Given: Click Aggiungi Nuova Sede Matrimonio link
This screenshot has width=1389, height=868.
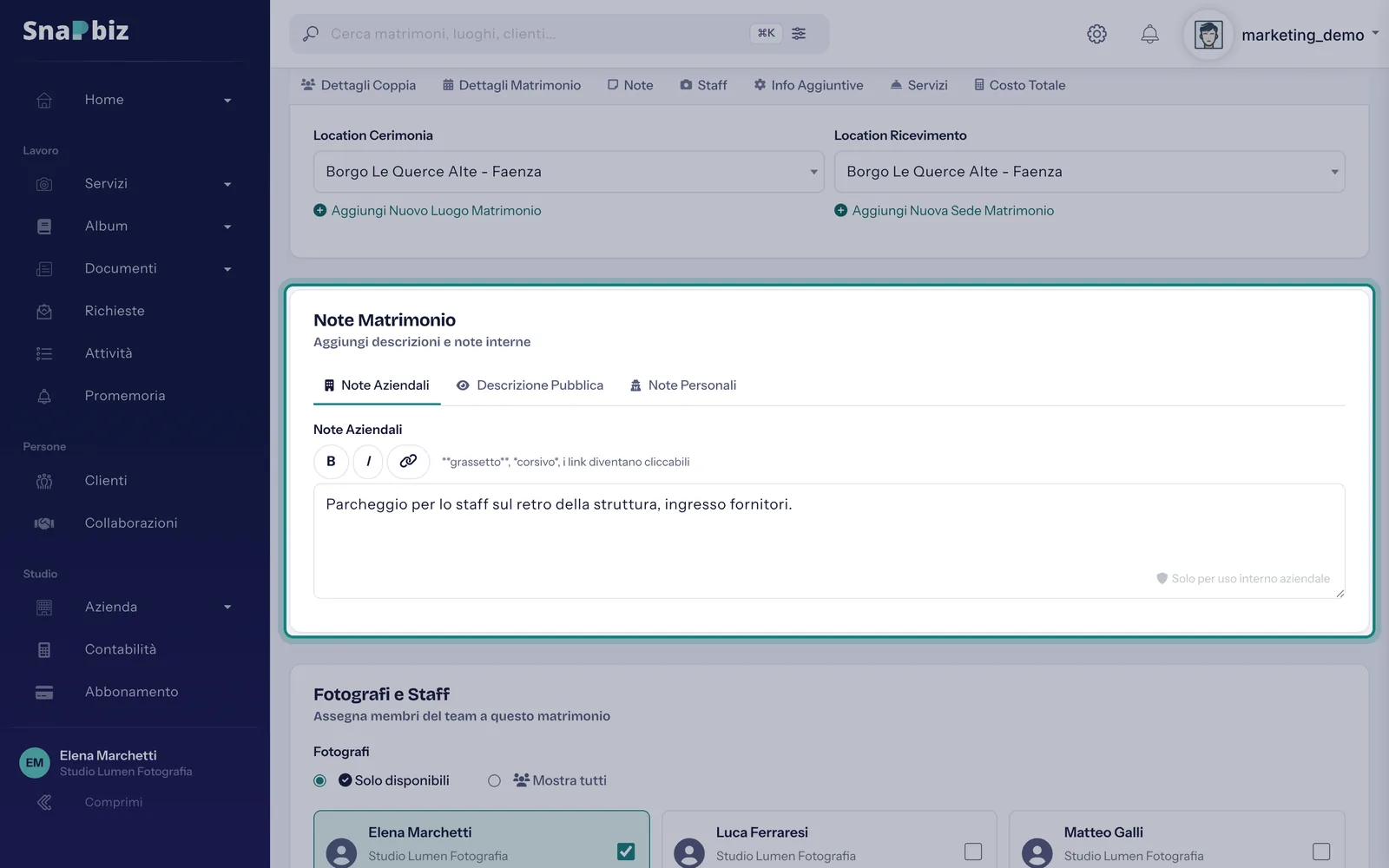Looking at the screenshot, I should click(945, 211).
